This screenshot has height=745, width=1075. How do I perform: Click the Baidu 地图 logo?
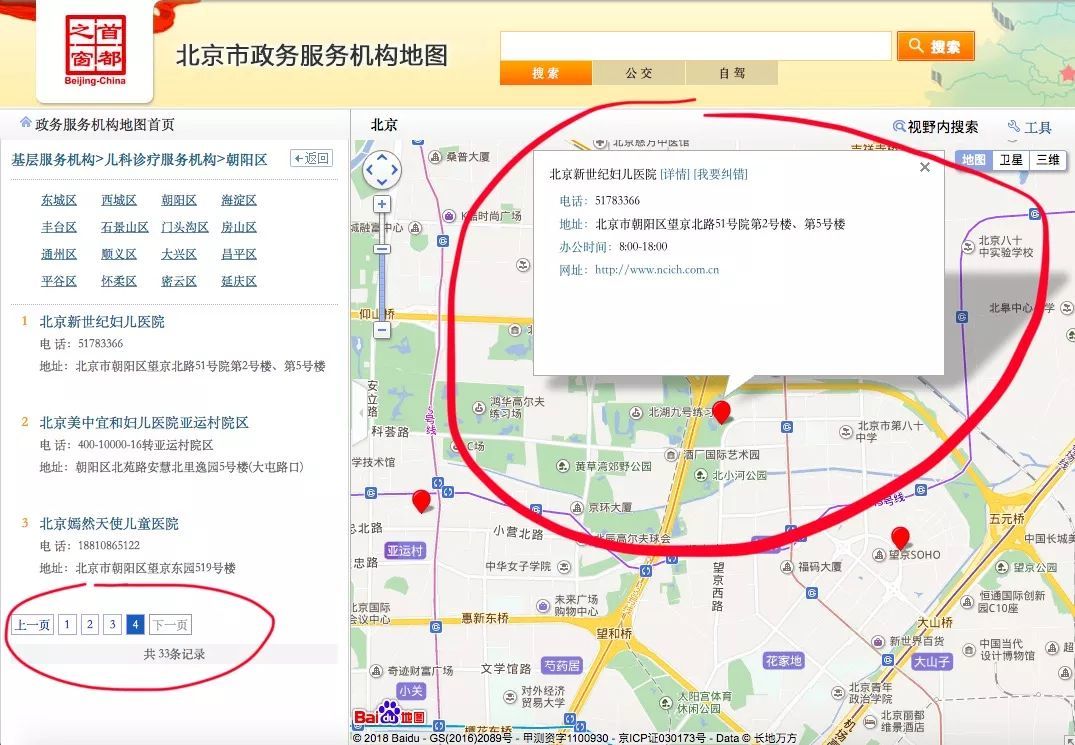390,713
